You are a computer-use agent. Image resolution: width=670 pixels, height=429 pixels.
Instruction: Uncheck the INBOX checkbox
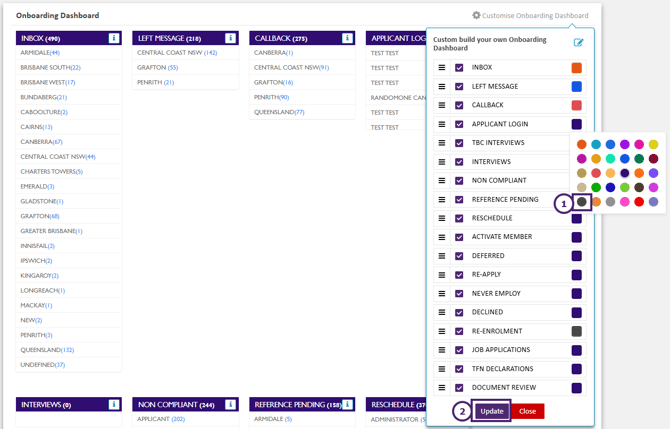coord(459,68)
